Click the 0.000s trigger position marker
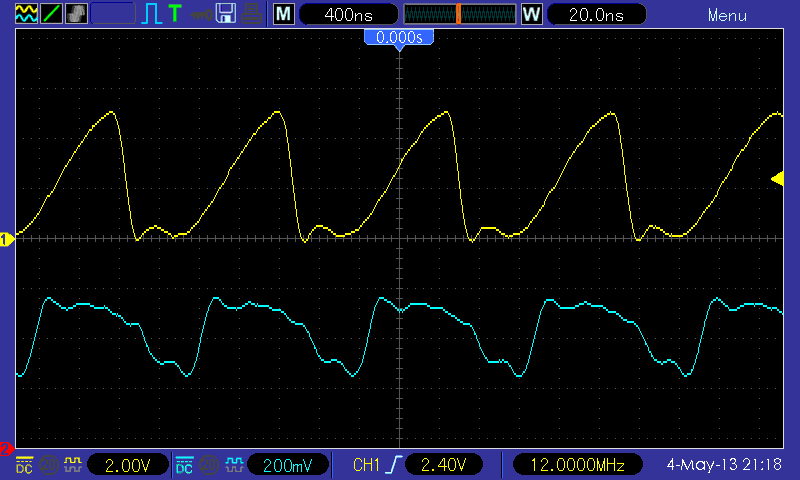 pos(399,38)
